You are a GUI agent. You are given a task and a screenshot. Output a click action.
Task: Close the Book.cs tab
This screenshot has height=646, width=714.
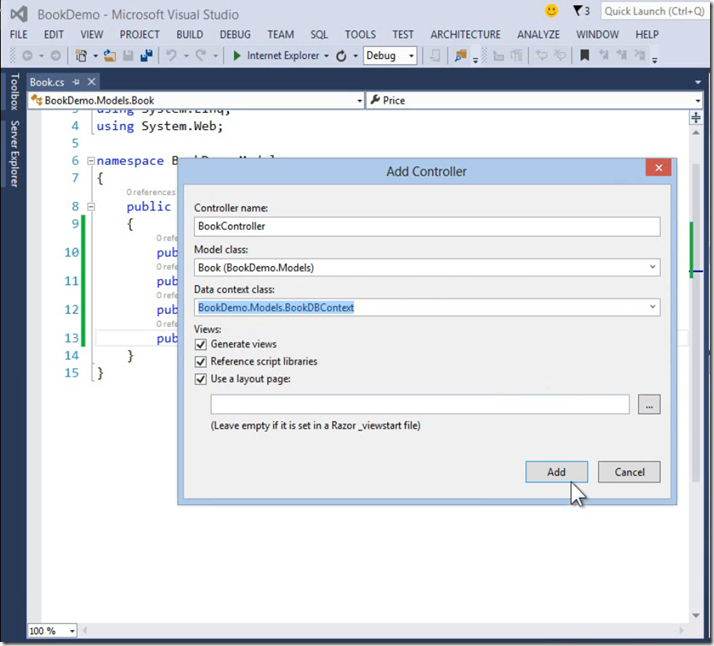tap(92, 81)
